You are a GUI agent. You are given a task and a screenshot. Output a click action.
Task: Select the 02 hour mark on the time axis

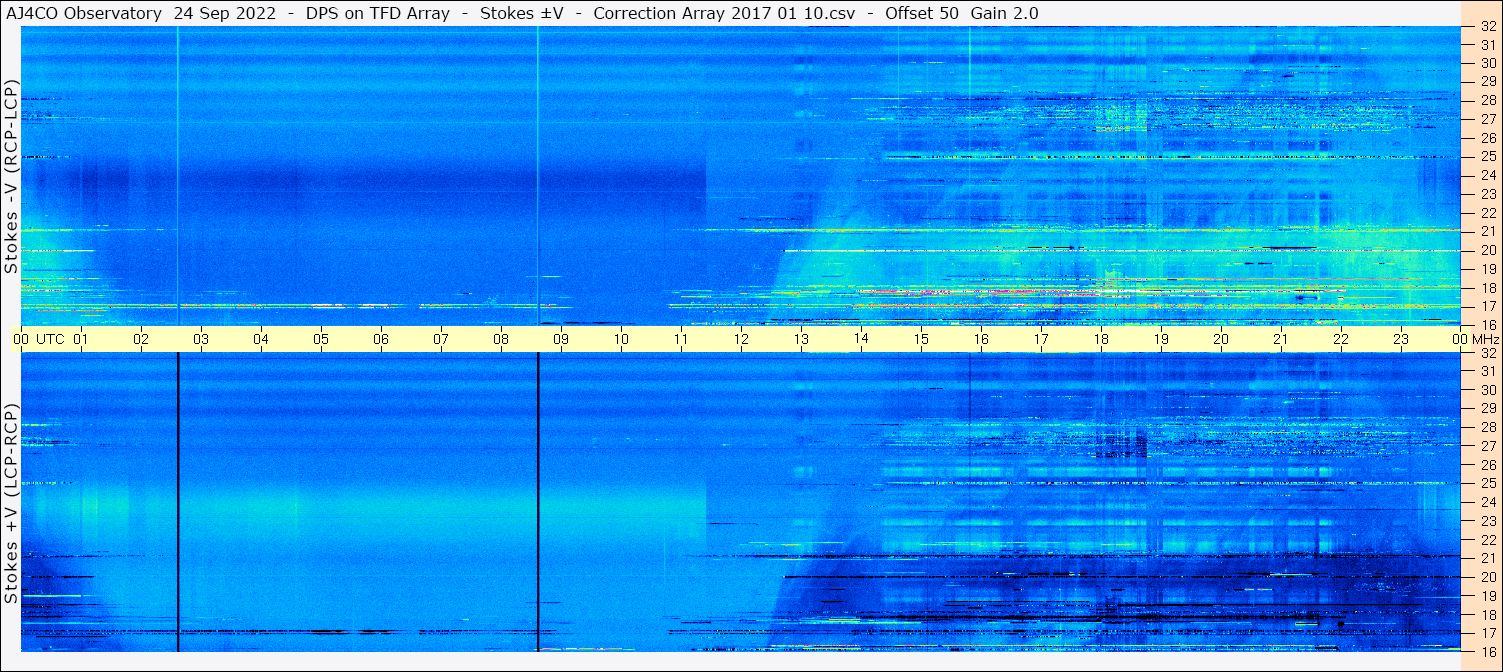point(141,339)
